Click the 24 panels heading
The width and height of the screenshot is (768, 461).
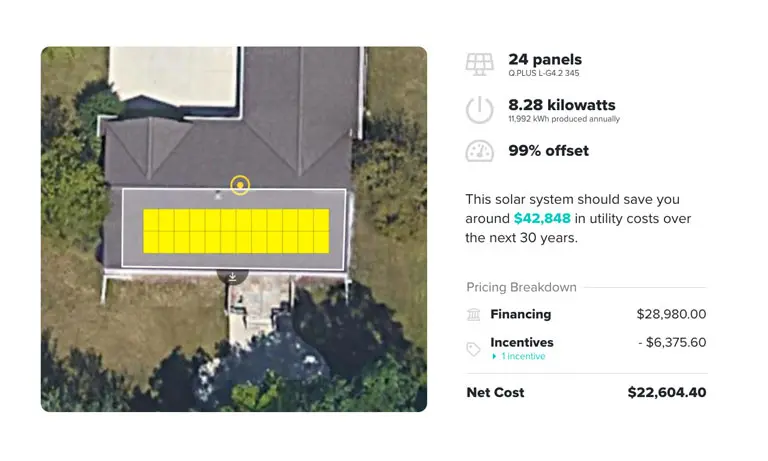pyautogui.click(x=544, y=59)
